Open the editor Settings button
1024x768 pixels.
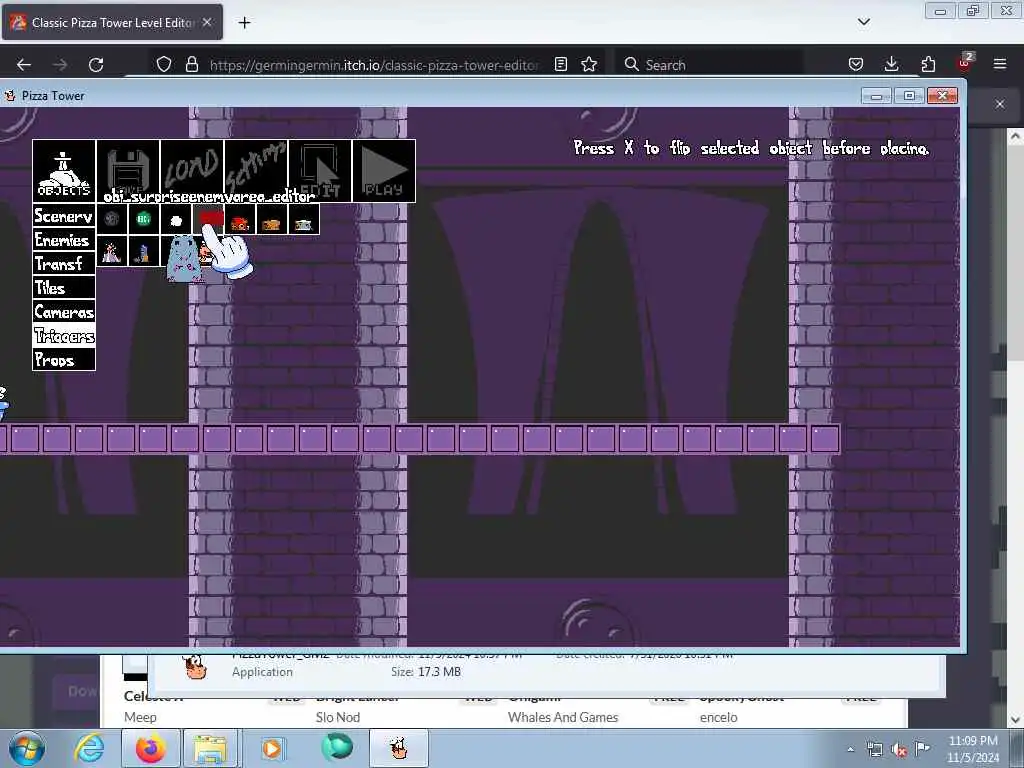[256, 170]
